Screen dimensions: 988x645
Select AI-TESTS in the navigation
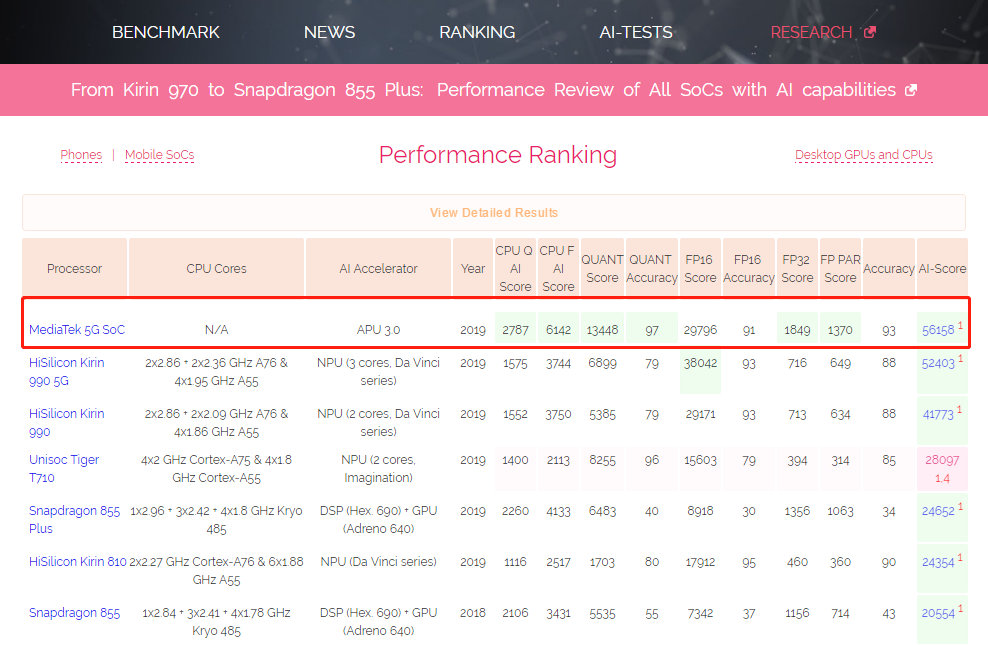tap(636, 32)
